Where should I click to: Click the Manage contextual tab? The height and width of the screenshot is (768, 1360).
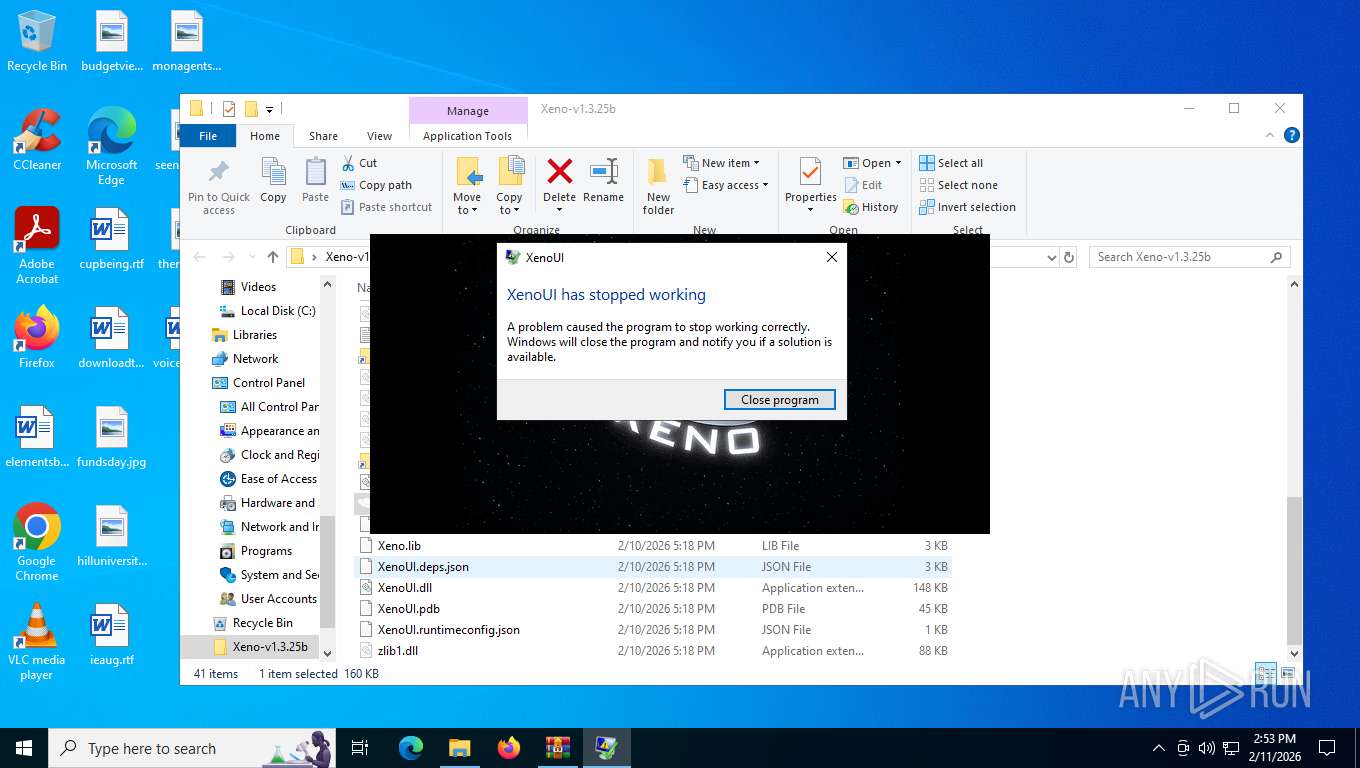coord(468,111)
